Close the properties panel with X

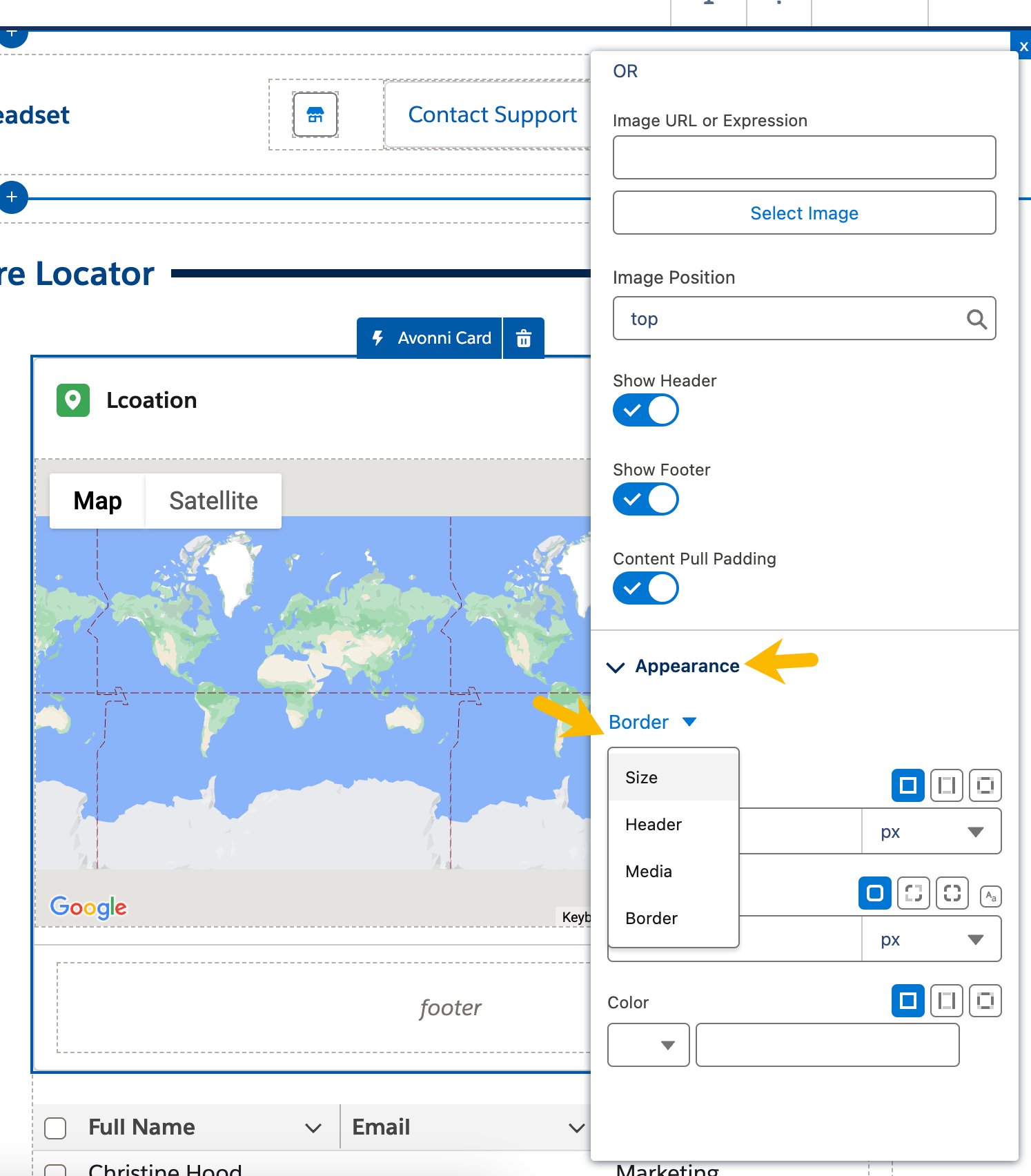1023,46
